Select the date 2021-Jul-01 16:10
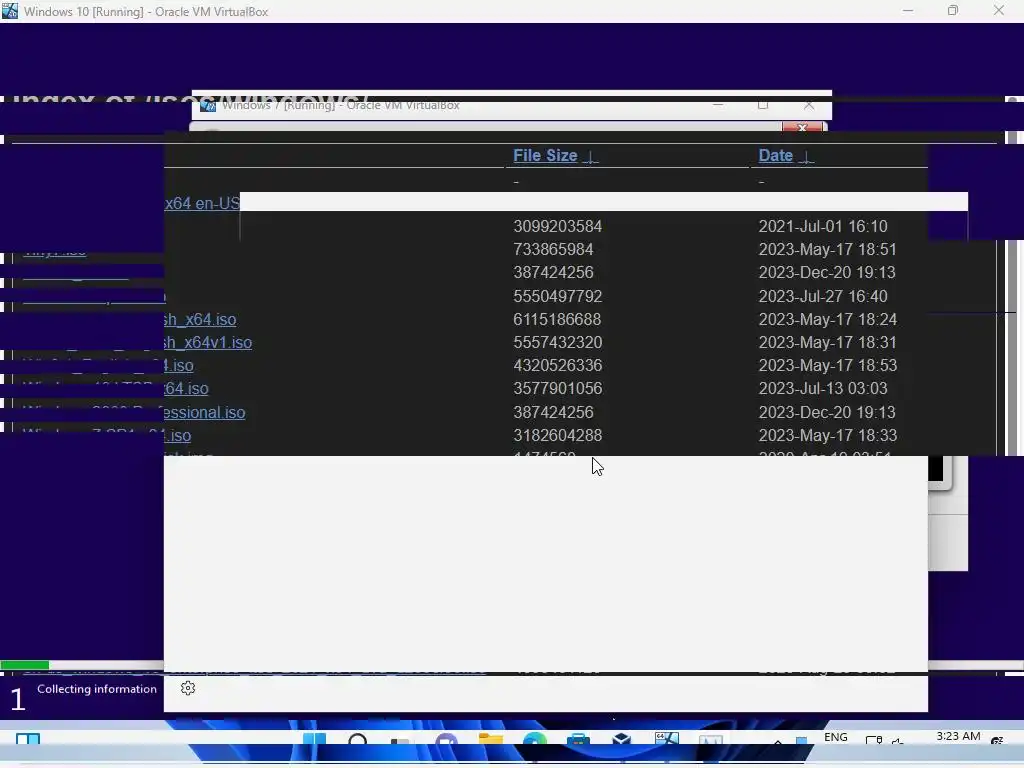Image resolution: width=1024 pixels, height=768 pixels. pyautogui.click(x=823, y=227)
